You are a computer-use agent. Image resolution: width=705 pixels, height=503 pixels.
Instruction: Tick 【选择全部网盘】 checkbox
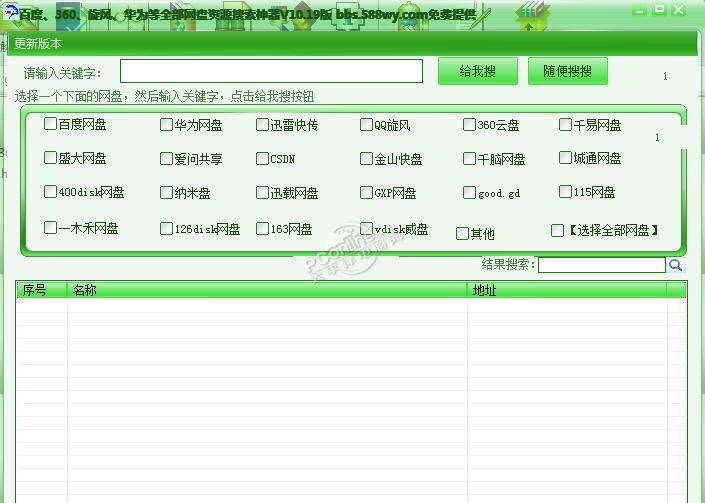(x=558, y=231)
